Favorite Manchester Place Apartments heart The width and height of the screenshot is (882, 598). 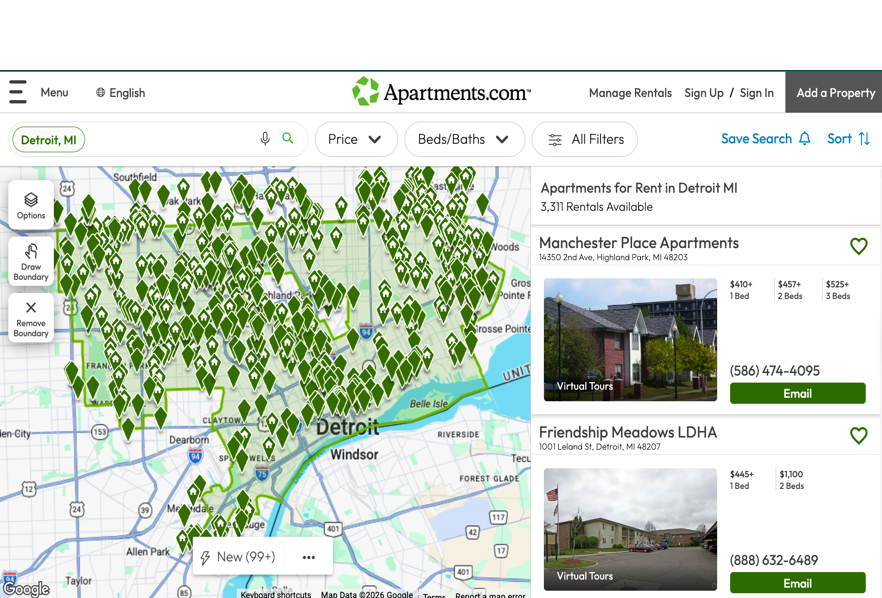click(858, 246)
